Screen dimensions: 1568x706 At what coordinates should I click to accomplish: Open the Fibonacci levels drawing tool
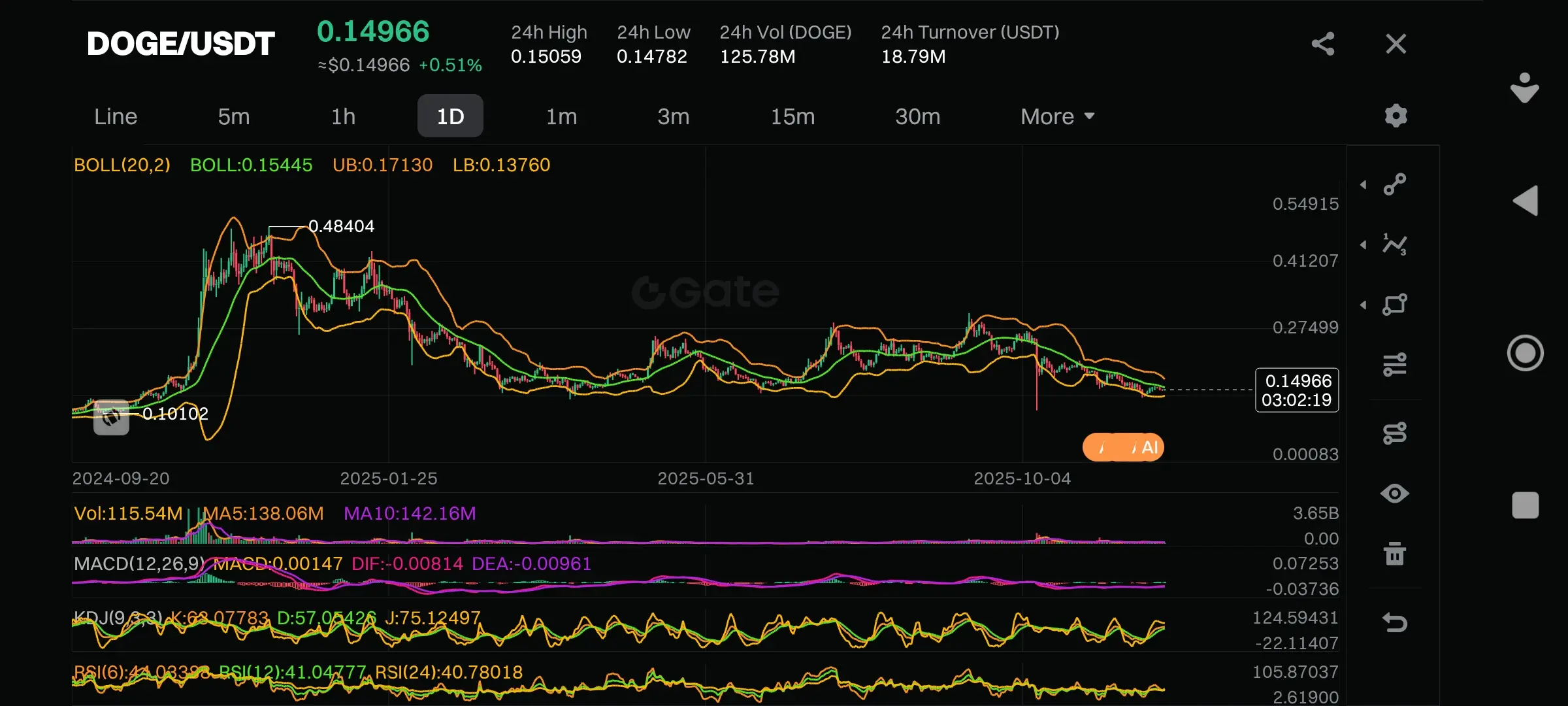click(x=1394, y=365)
